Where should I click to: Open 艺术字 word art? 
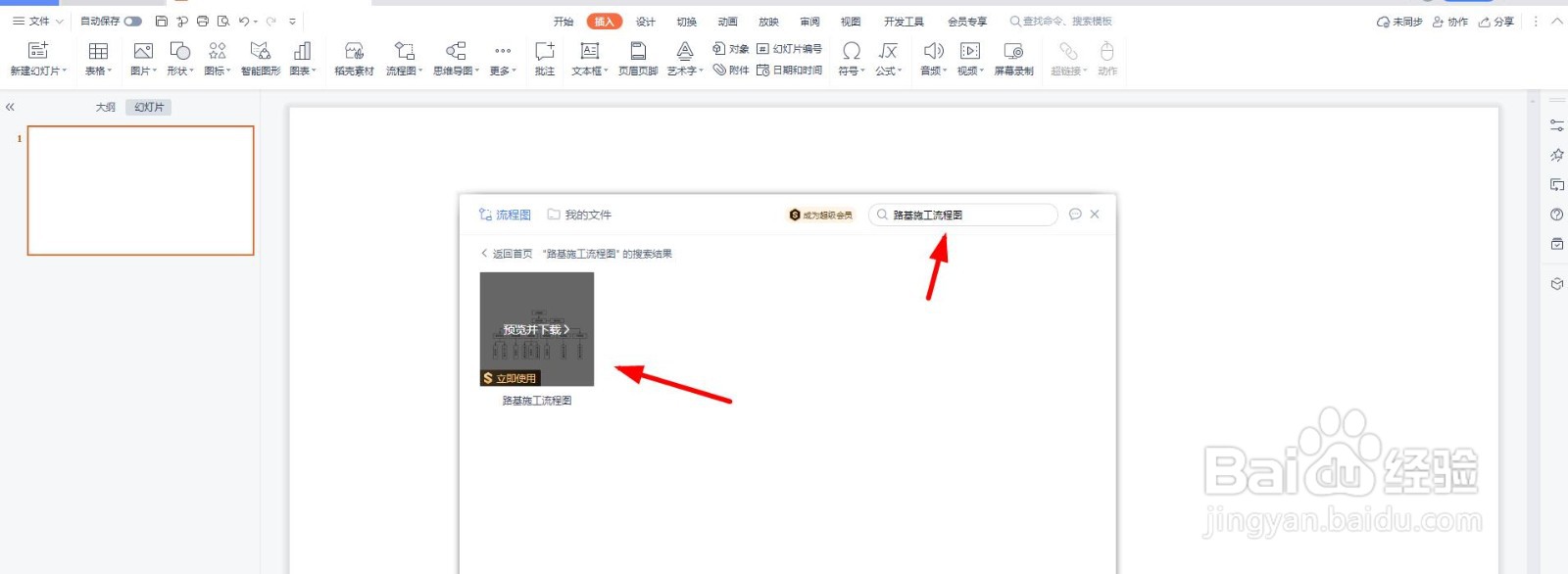(685, 58)
